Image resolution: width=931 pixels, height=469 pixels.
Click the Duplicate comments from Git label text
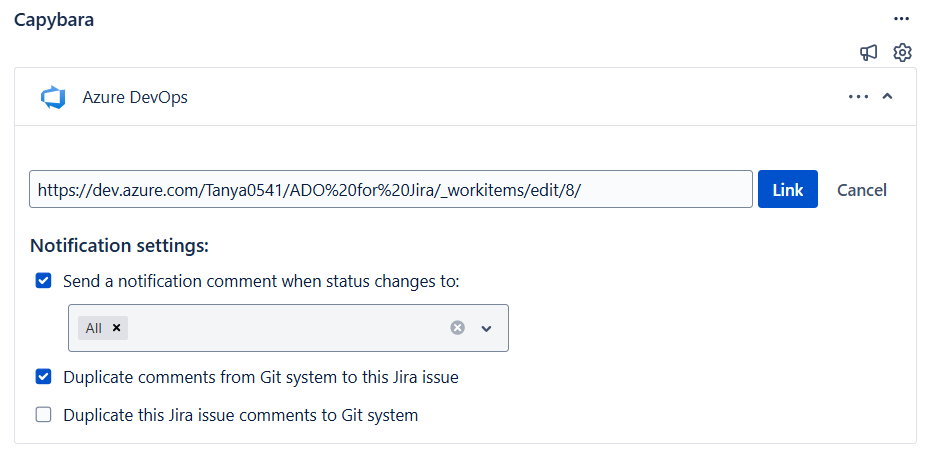[260, 377]
